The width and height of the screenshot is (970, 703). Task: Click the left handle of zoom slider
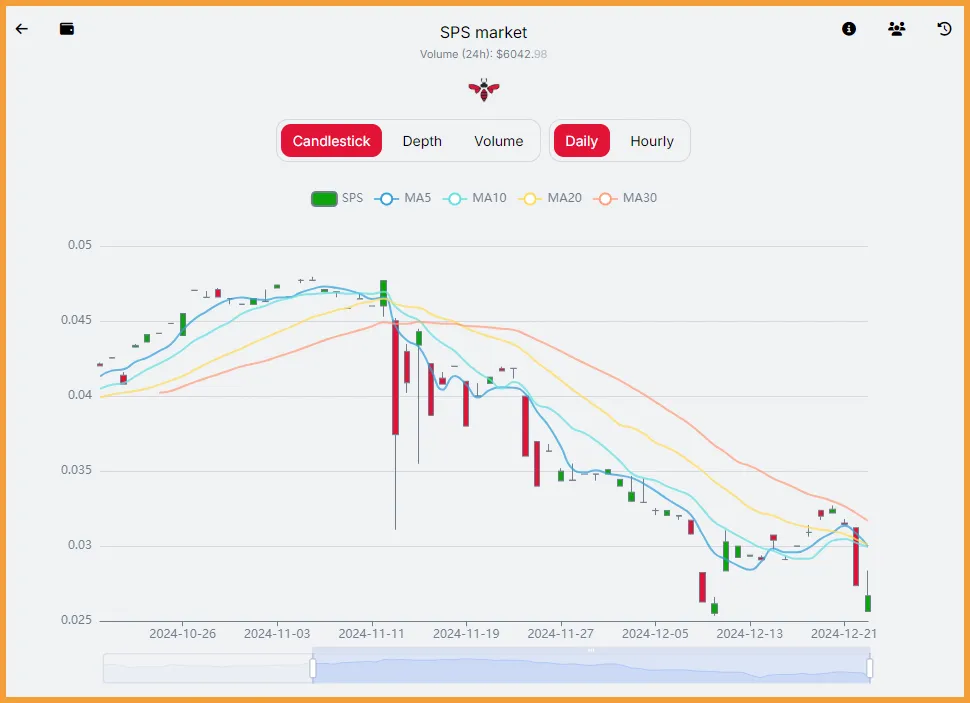coord(313,668)
